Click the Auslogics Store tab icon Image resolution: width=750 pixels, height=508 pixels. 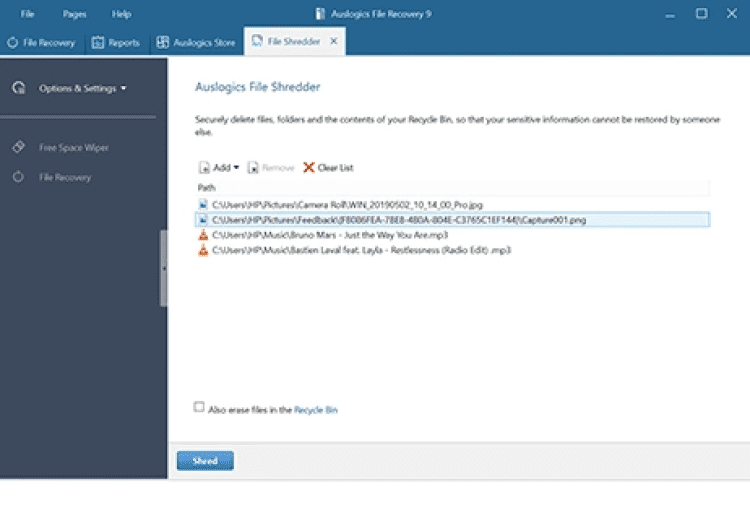tap(163, 43)
